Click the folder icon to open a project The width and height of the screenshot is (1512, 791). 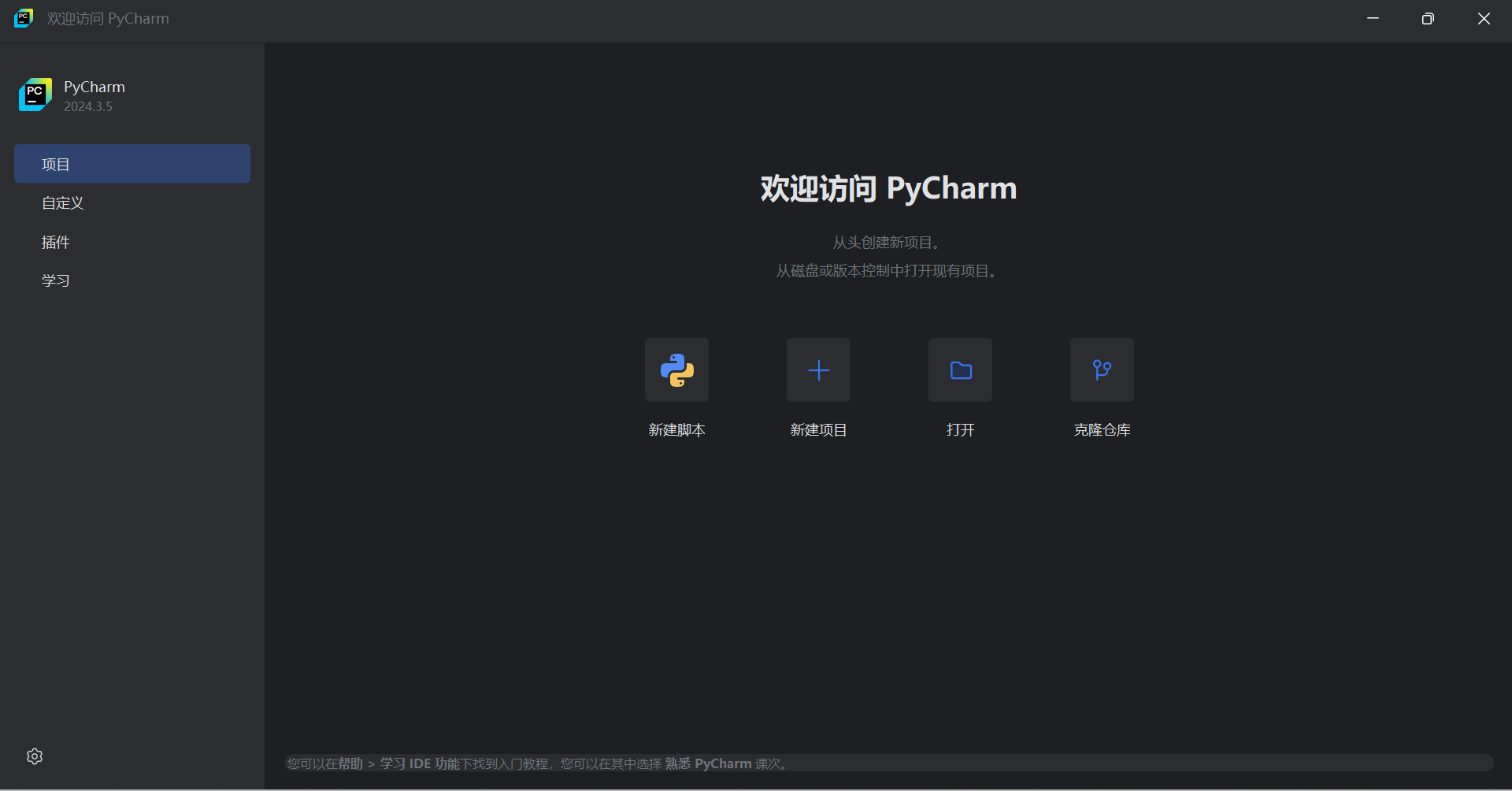coord(960,370)
